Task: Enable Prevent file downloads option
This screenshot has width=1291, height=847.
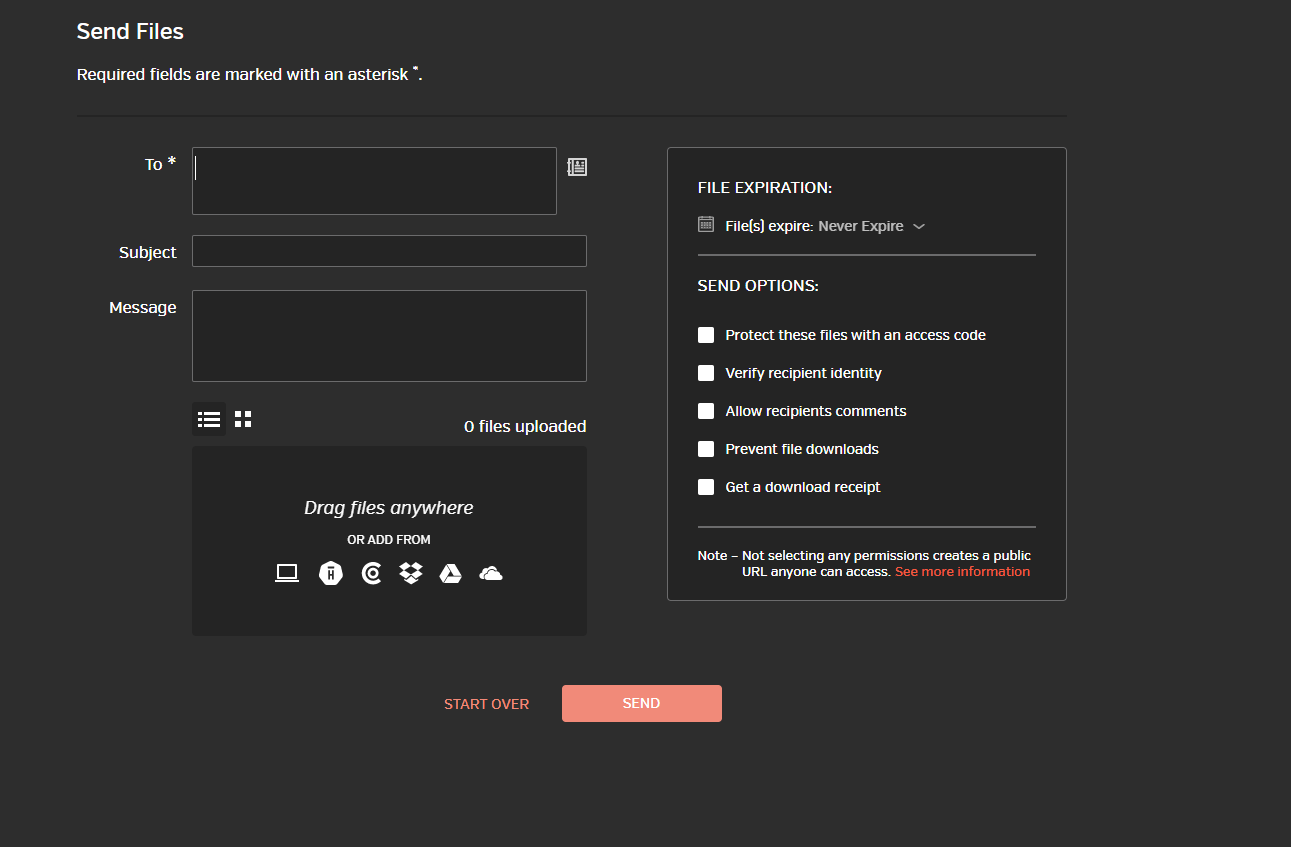Action: (706, 449)
